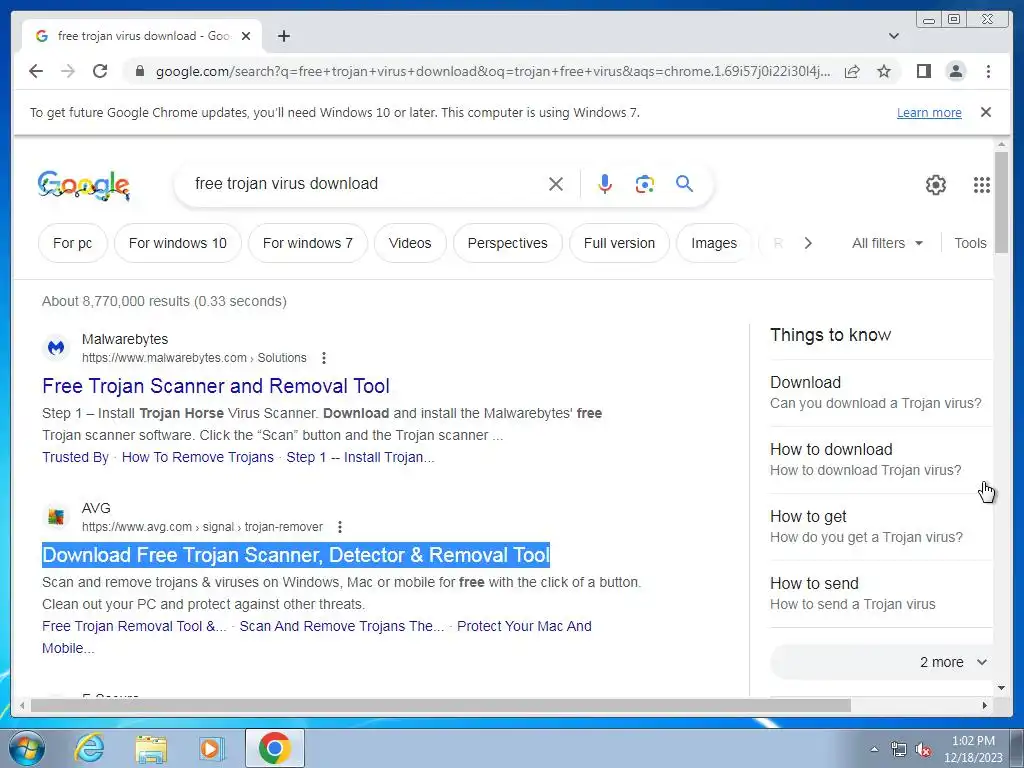Open the tab search chevron in title bar
The height and width of the screenshot is (768, 1024).
(894, 36)
